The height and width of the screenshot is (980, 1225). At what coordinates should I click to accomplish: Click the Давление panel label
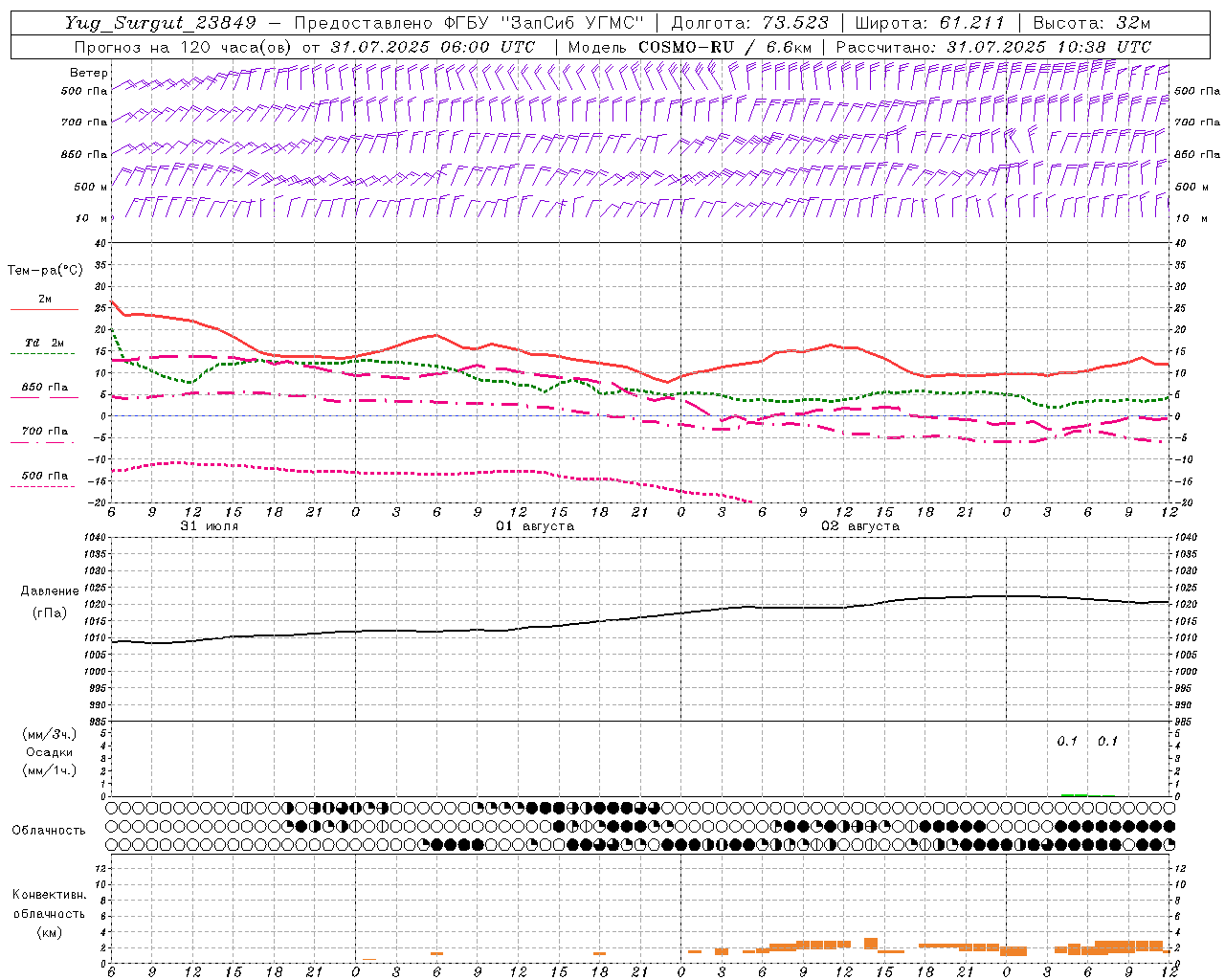pos(50,591)
